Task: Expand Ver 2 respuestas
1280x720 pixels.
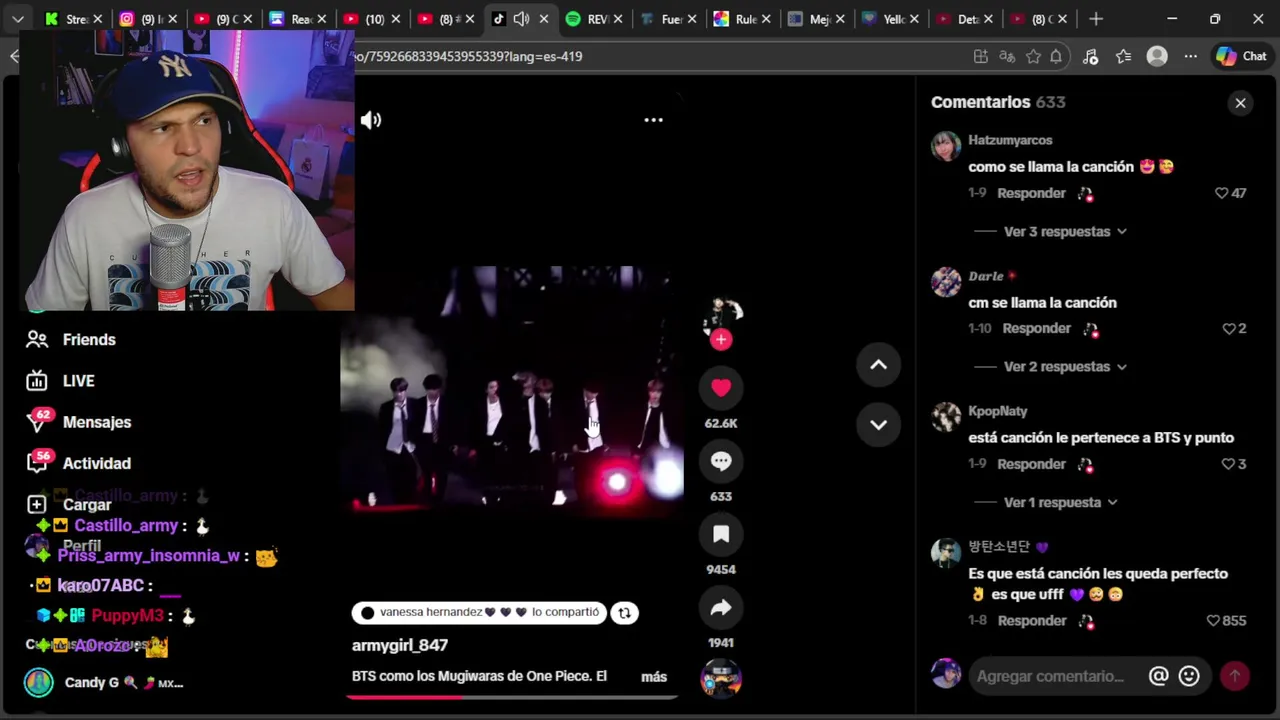Action: tap(1065, 367)
